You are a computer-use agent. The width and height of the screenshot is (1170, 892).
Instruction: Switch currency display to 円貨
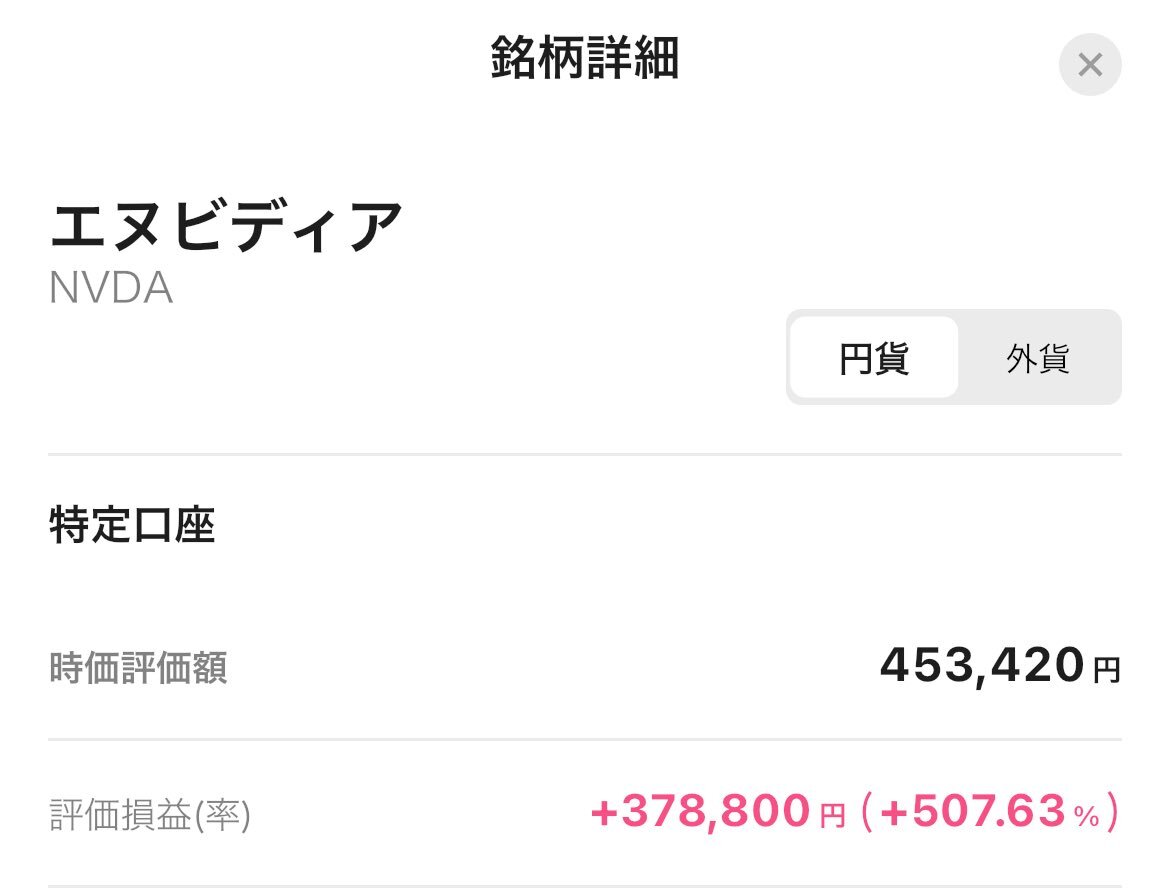pos(874,358)
